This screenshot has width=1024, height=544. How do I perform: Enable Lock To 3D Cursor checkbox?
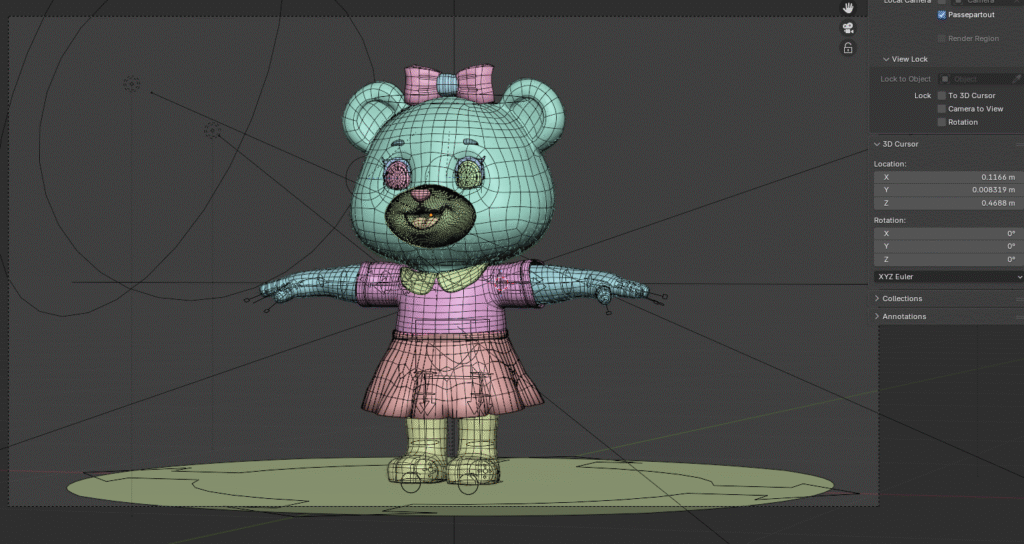click(x=942, y=96)
